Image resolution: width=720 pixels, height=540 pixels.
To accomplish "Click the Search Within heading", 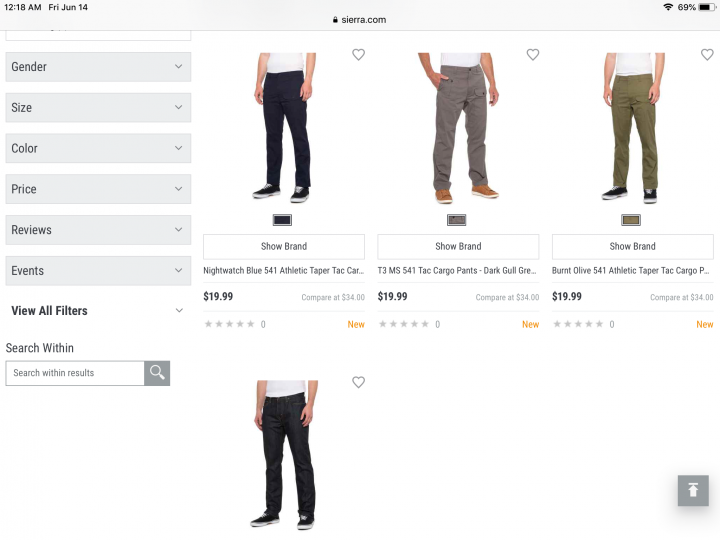I will [x=39, y=348].
